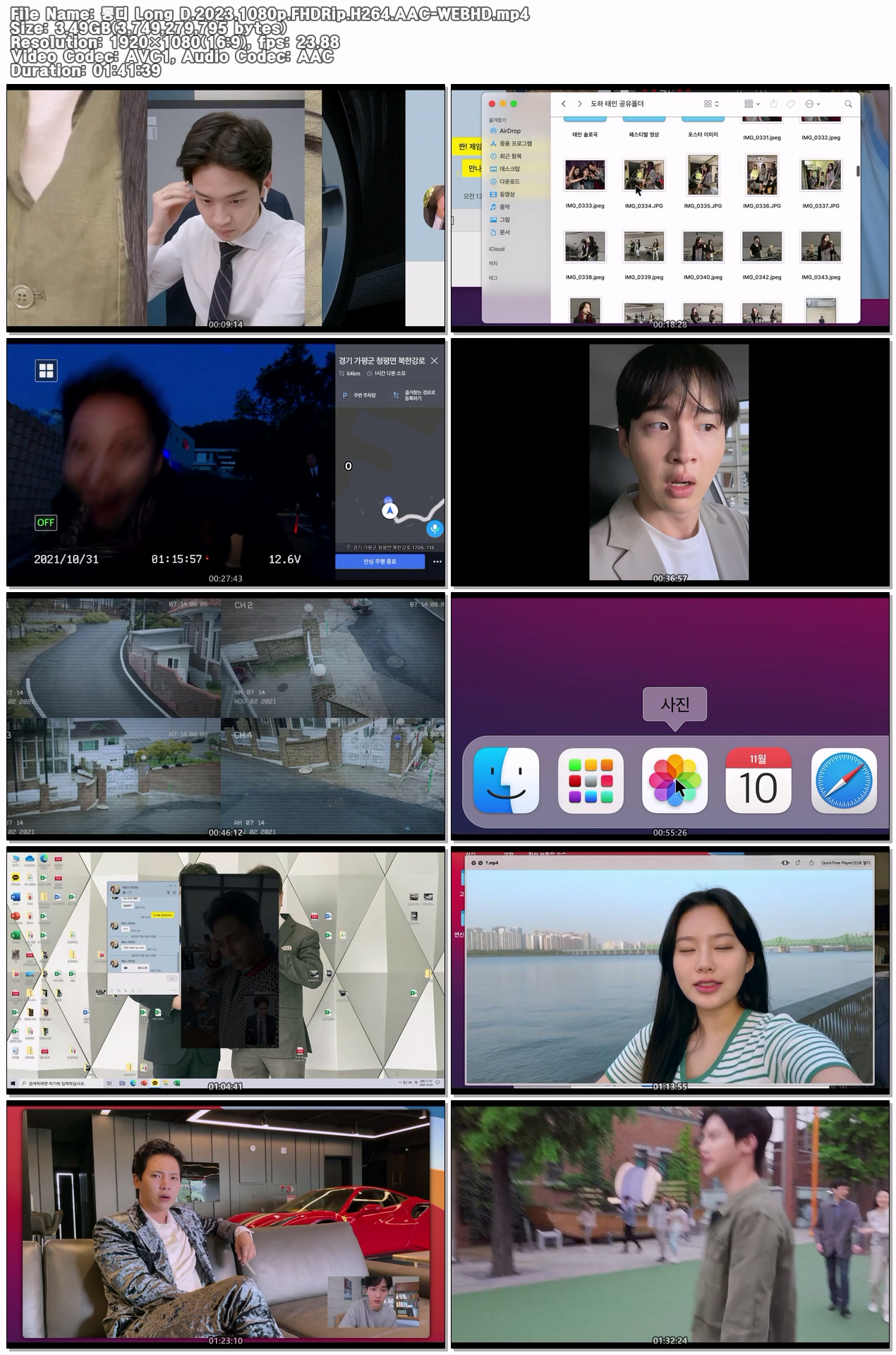Open the 페스티벌 영상 folder
The width and height of the screenshot is (896, 1355).
pyautogui.click(x=643, y=134)
